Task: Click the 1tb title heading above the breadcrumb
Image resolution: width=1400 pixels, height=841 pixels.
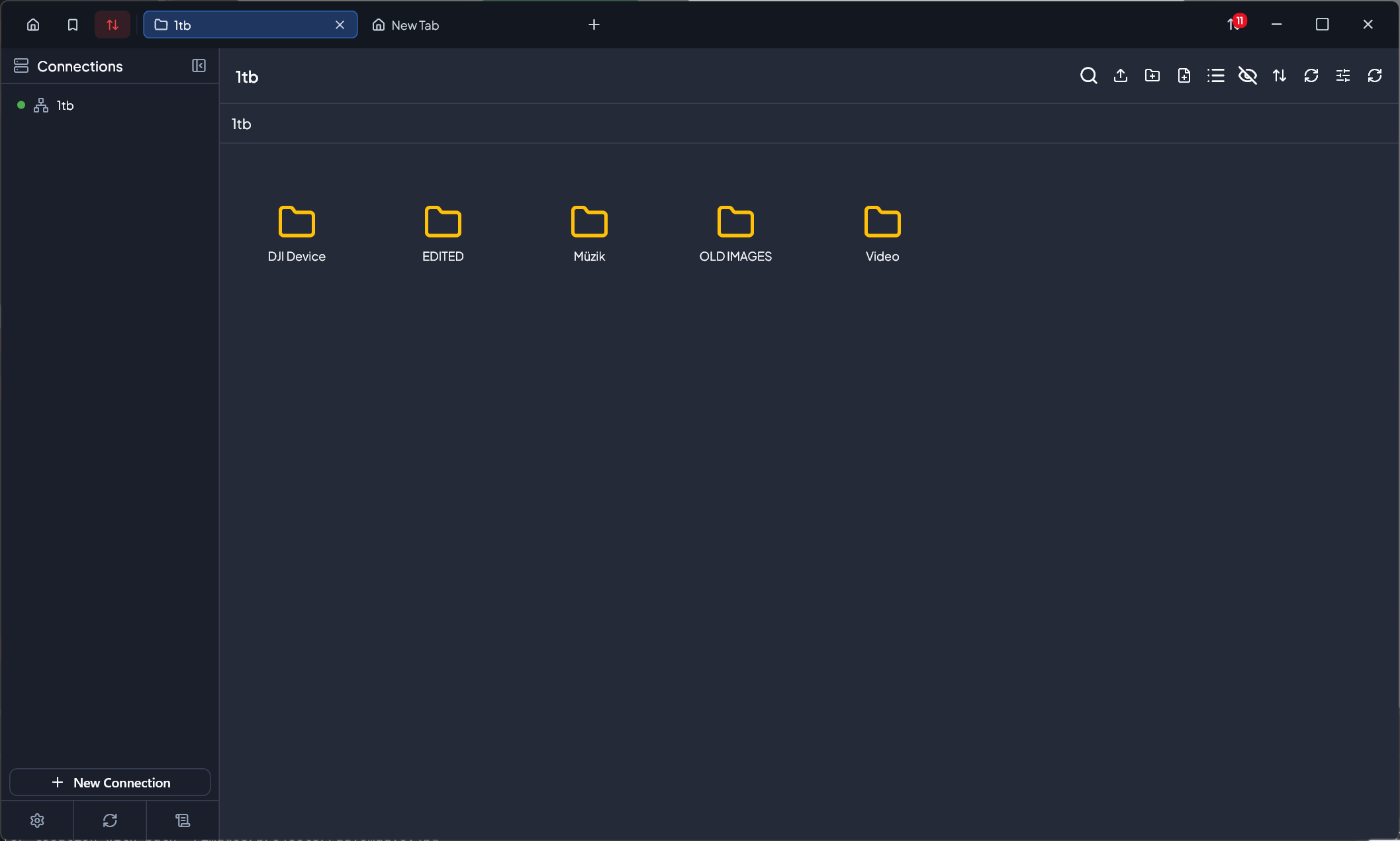Action: (x=247, y=77)
